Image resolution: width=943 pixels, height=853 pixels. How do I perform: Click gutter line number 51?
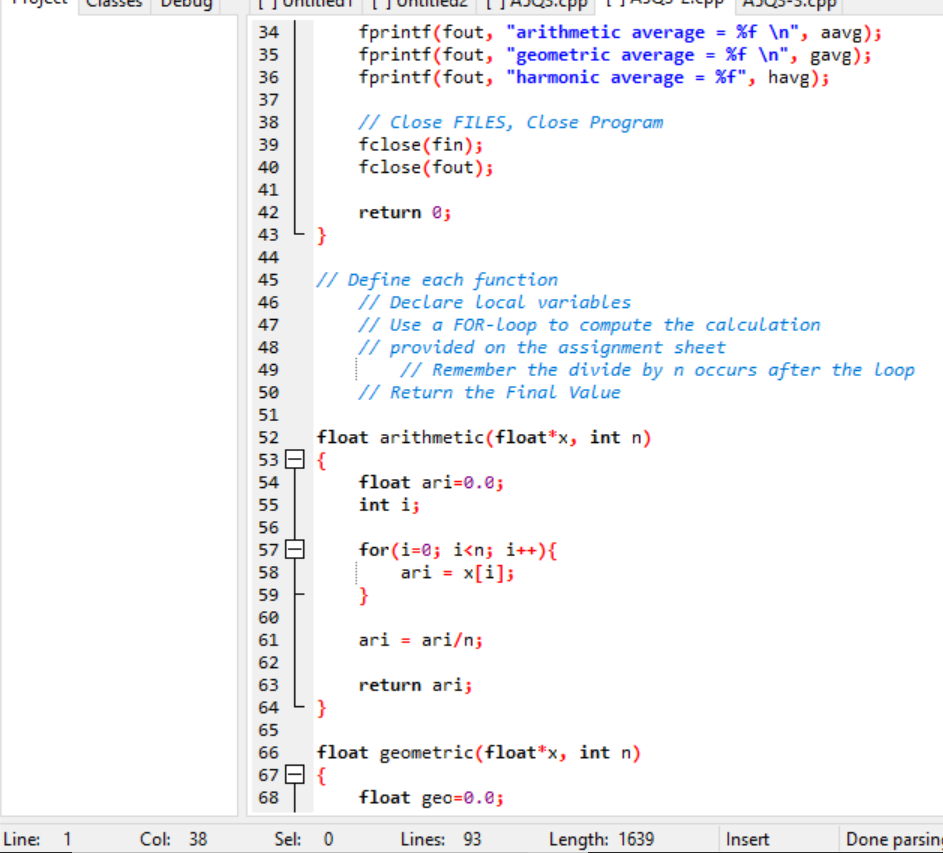(269, 415)
